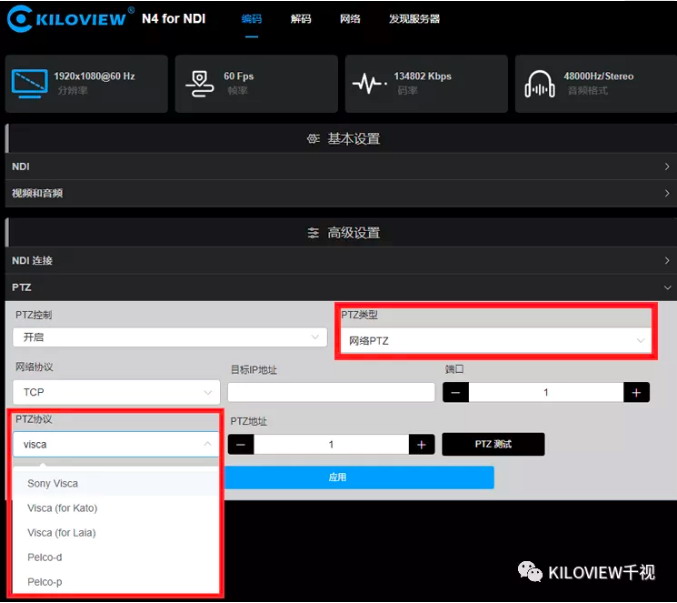This screenshot has width=677, height=603.
Task: Switch to the 解码 tab
Action: pyautogui.click(x=300, y=19)
